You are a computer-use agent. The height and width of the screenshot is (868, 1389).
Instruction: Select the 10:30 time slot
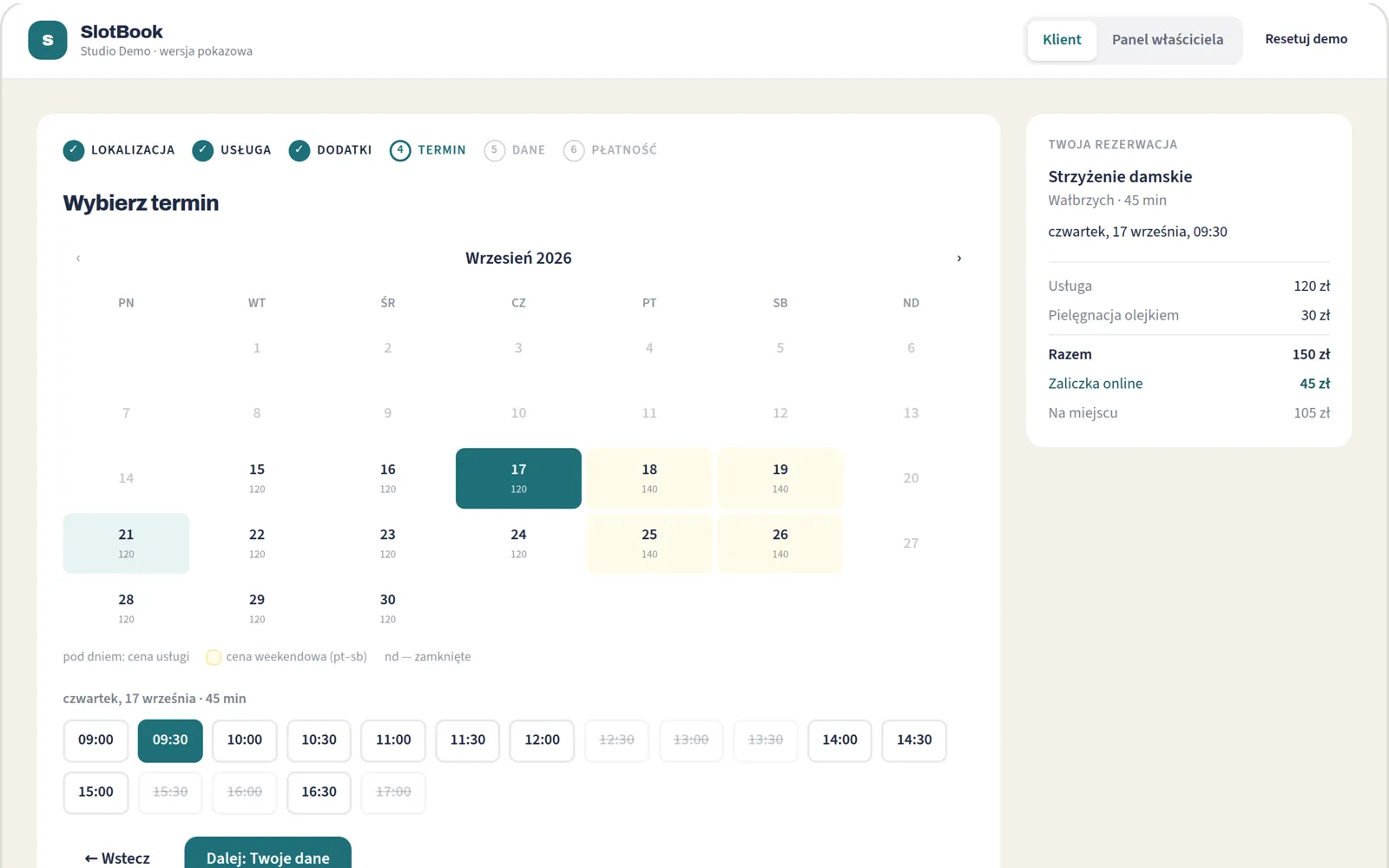point(319,740)
